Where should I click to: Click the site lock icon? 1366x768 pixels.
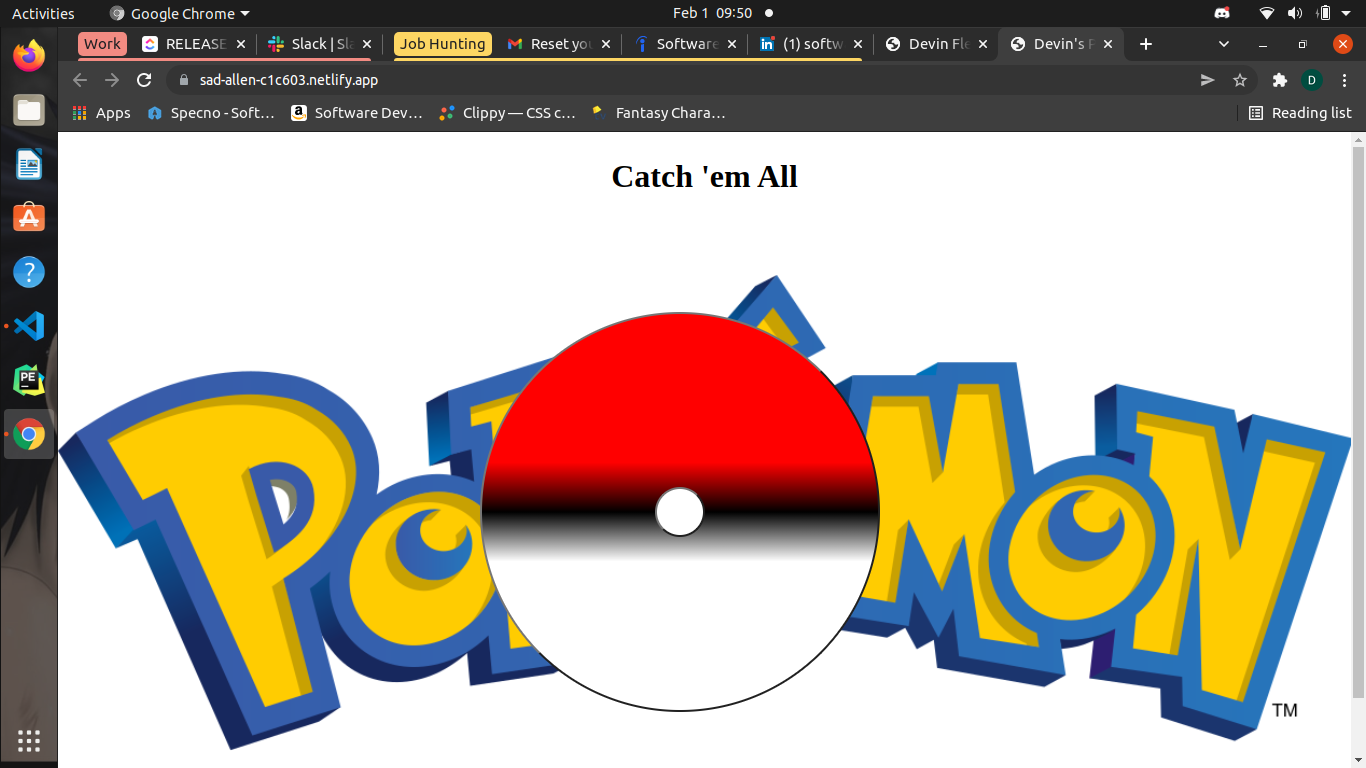point(183,80)
